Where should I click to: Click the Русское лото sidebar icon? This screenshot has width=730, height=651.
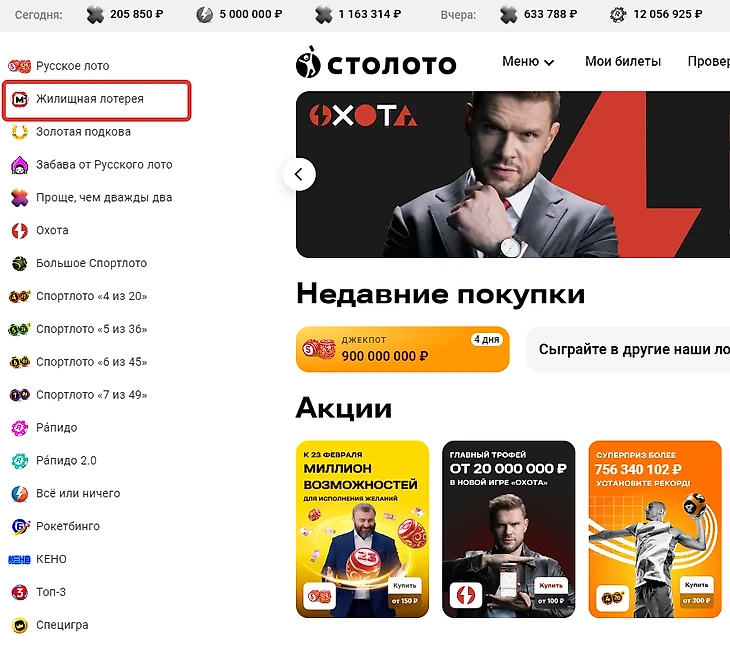click(x=20, y=66)
